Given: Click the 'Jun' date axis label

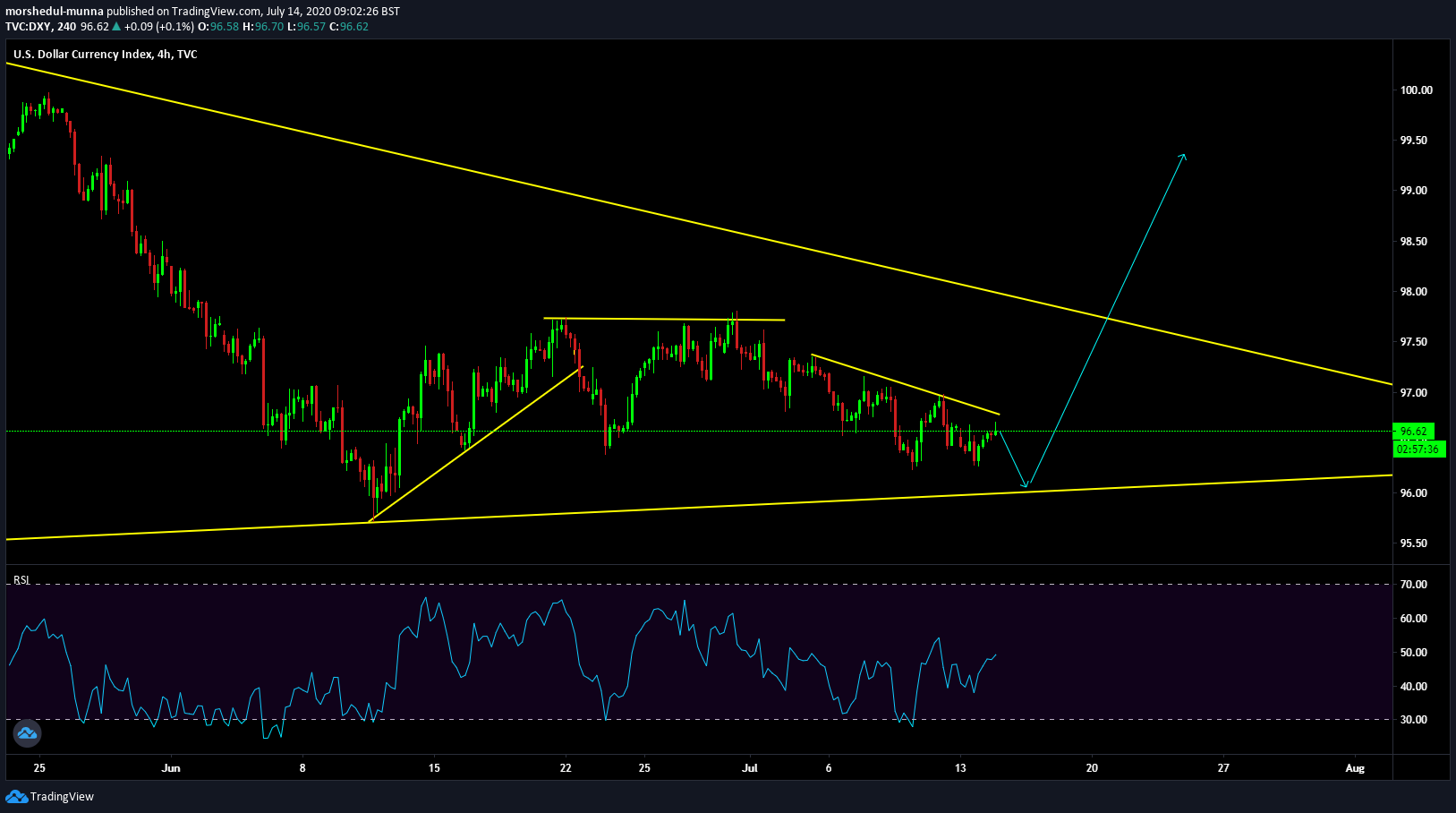Looking at the screenshot, I should pyautogui.click(x=171, y=768).
